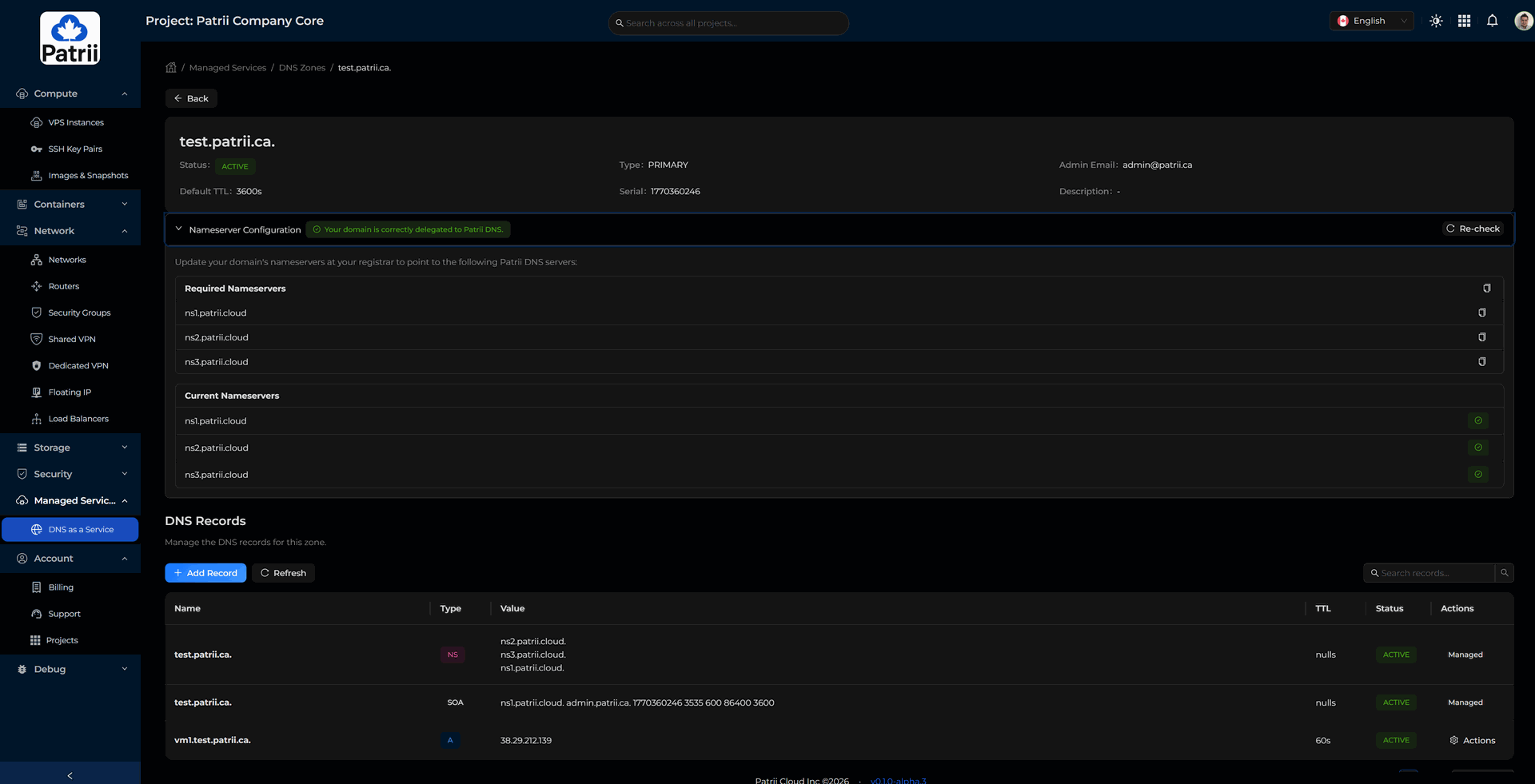The width and height of the screenshot is (1535, 784).
Task: Click the search records magnifier button
Action: 1504,573
